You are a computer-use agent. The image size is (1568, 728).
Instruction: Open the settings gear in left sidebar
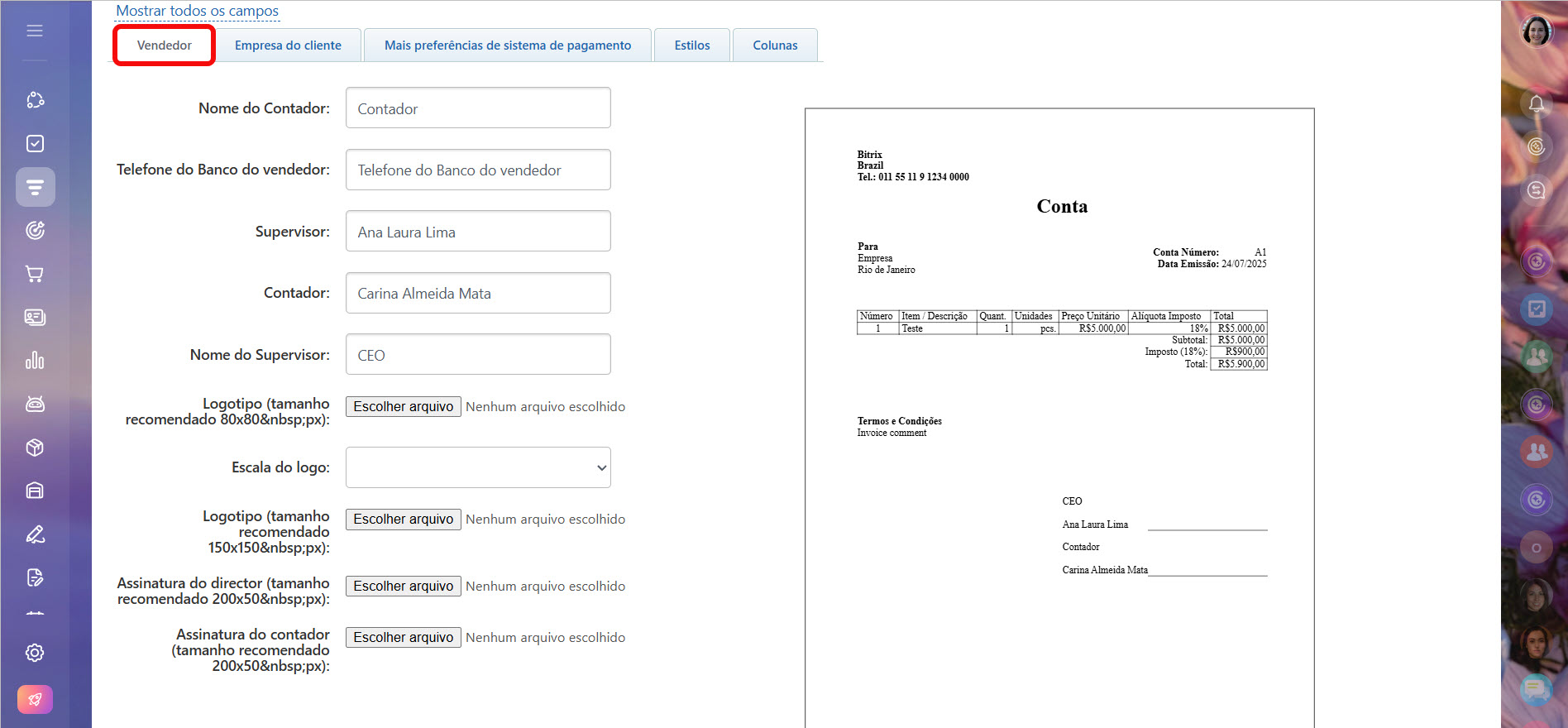35,653
